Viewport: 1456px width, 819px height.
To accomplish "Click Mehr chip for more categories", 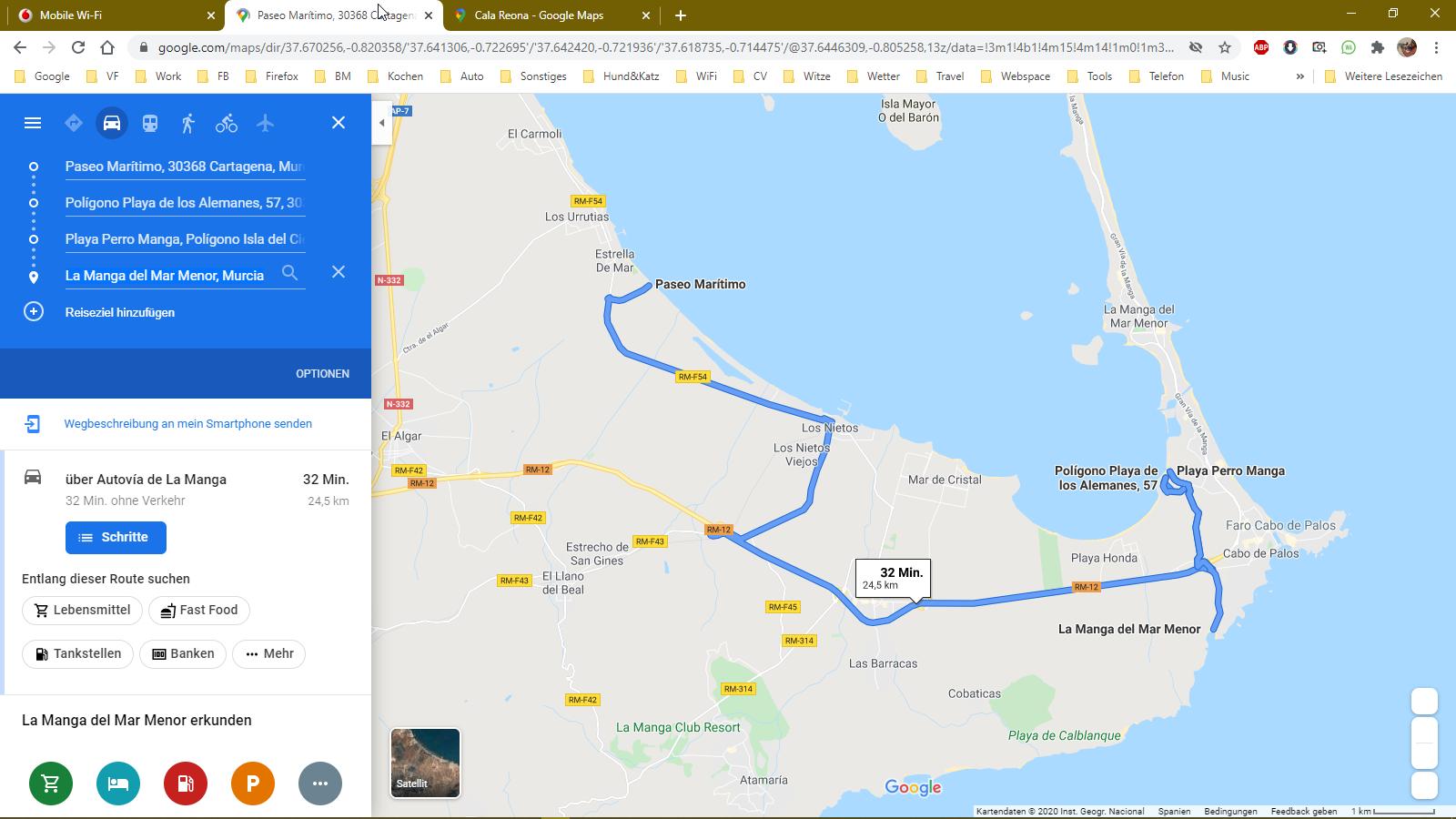I will coord(269,653).
